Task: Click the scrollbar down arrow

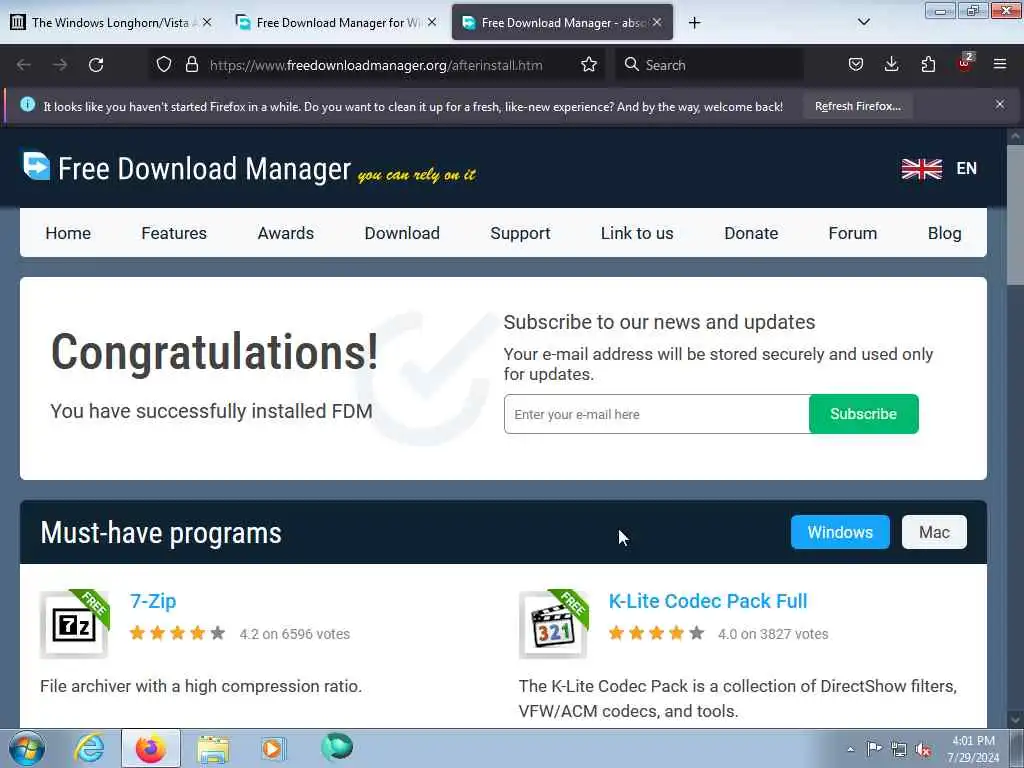Action: coord(1015,719)
